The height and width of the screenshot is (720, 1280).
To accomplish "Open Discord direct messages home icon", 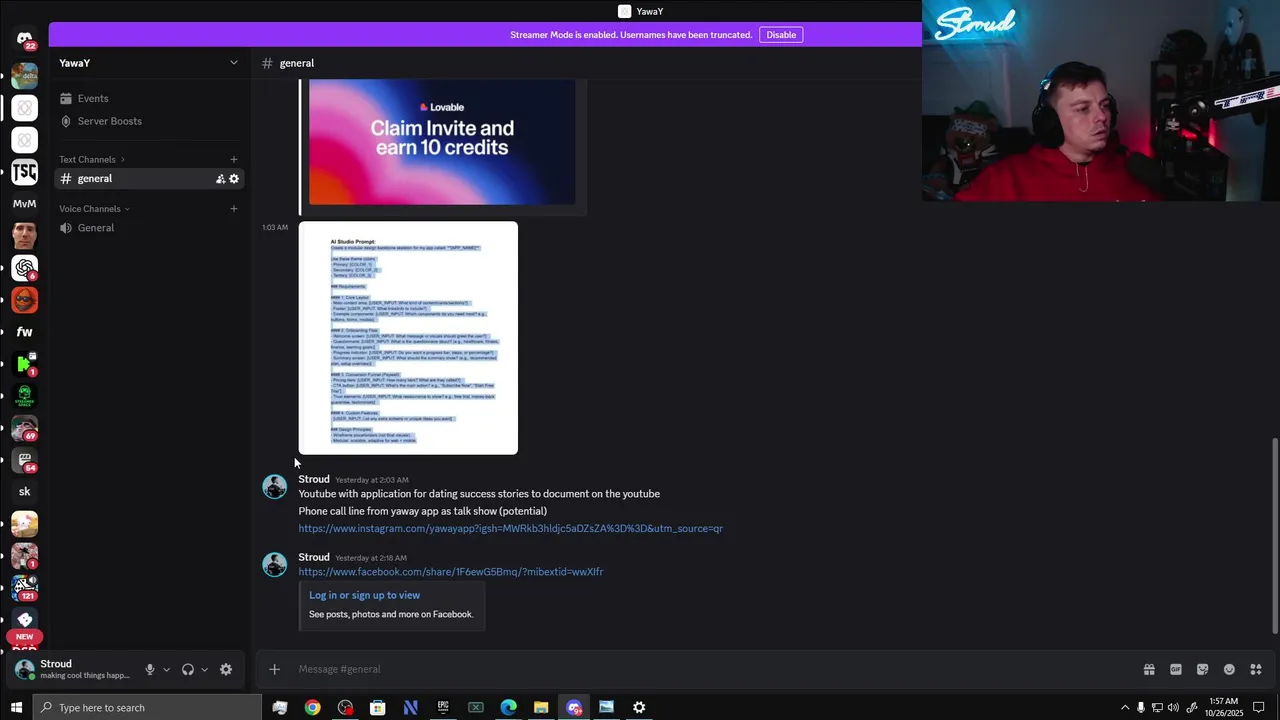I will (24, 39).
